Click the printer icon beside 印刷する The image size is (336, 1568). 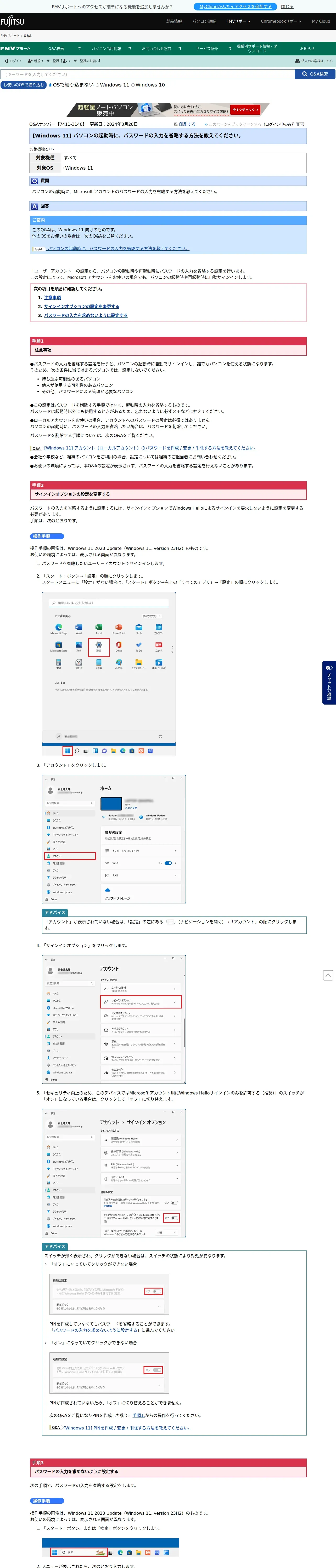tap(175, 124)
